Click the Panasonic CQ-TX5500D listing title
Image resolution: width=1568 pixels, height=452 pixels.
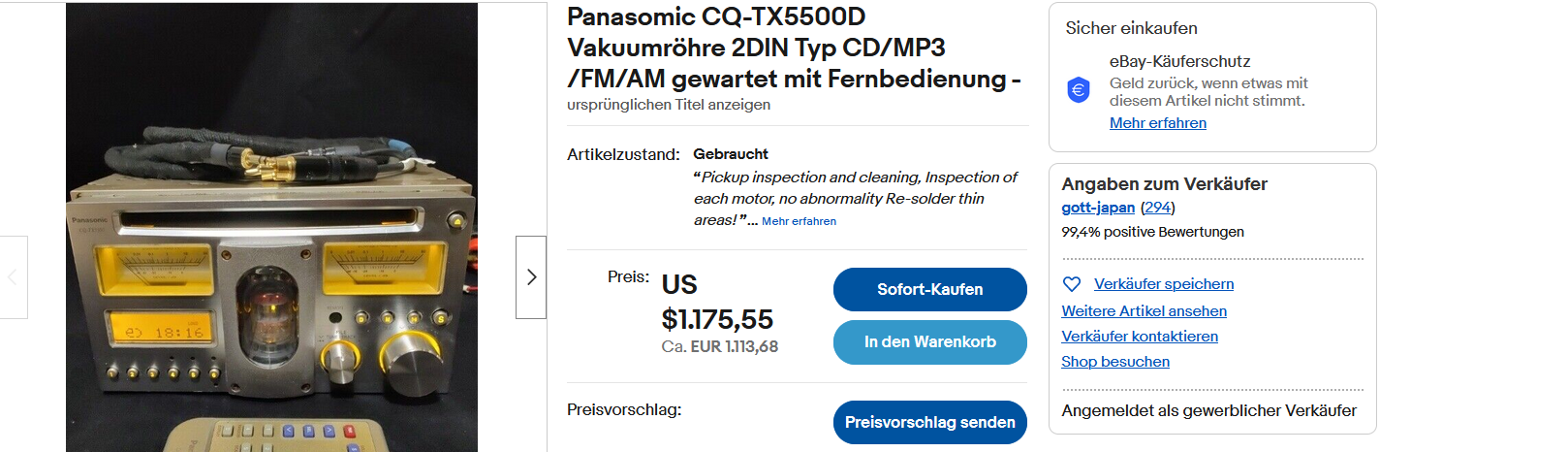coord(794,48)
